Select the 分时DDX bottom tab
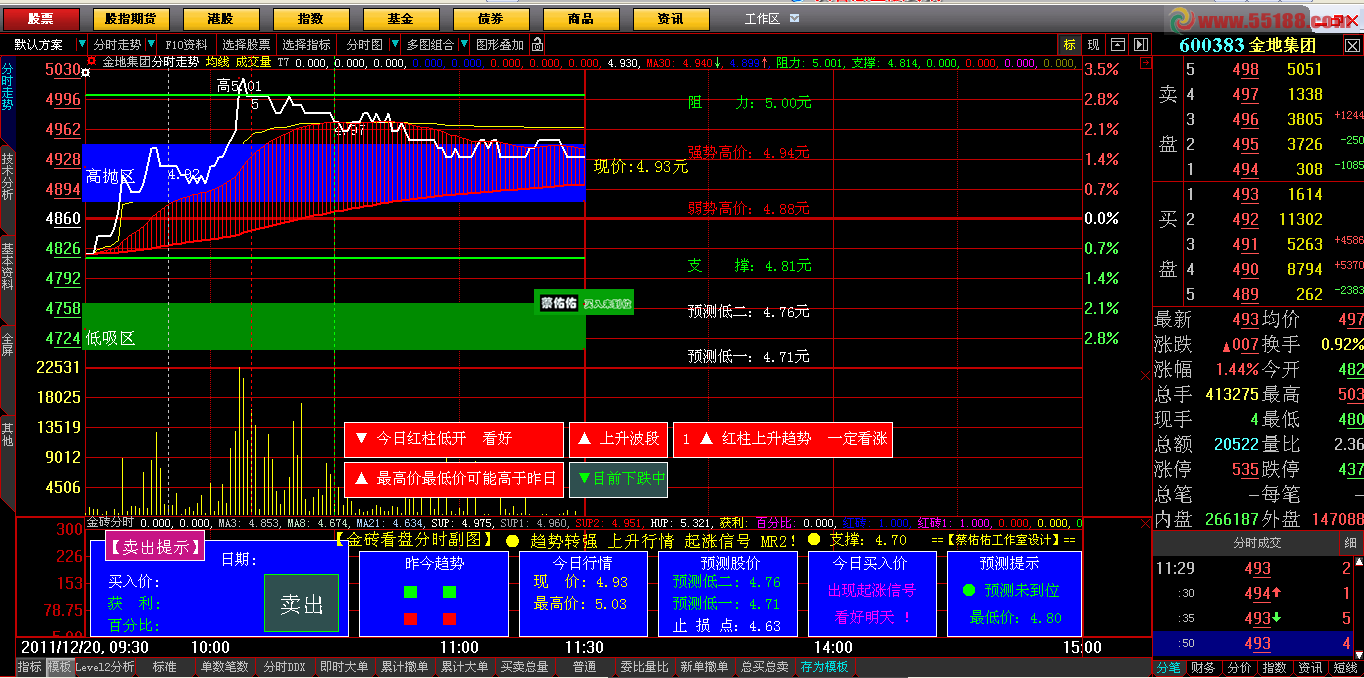 click(284, 667)
